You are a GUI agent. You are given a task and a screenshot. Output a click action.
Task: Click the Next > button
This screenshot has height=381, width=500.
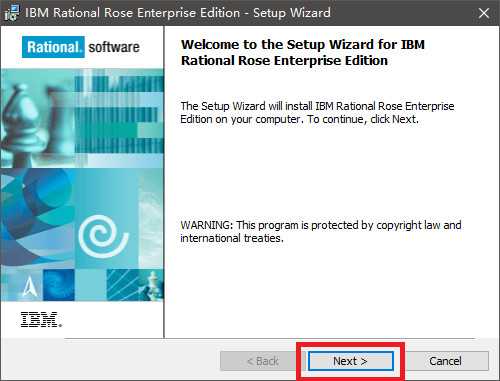350,361
